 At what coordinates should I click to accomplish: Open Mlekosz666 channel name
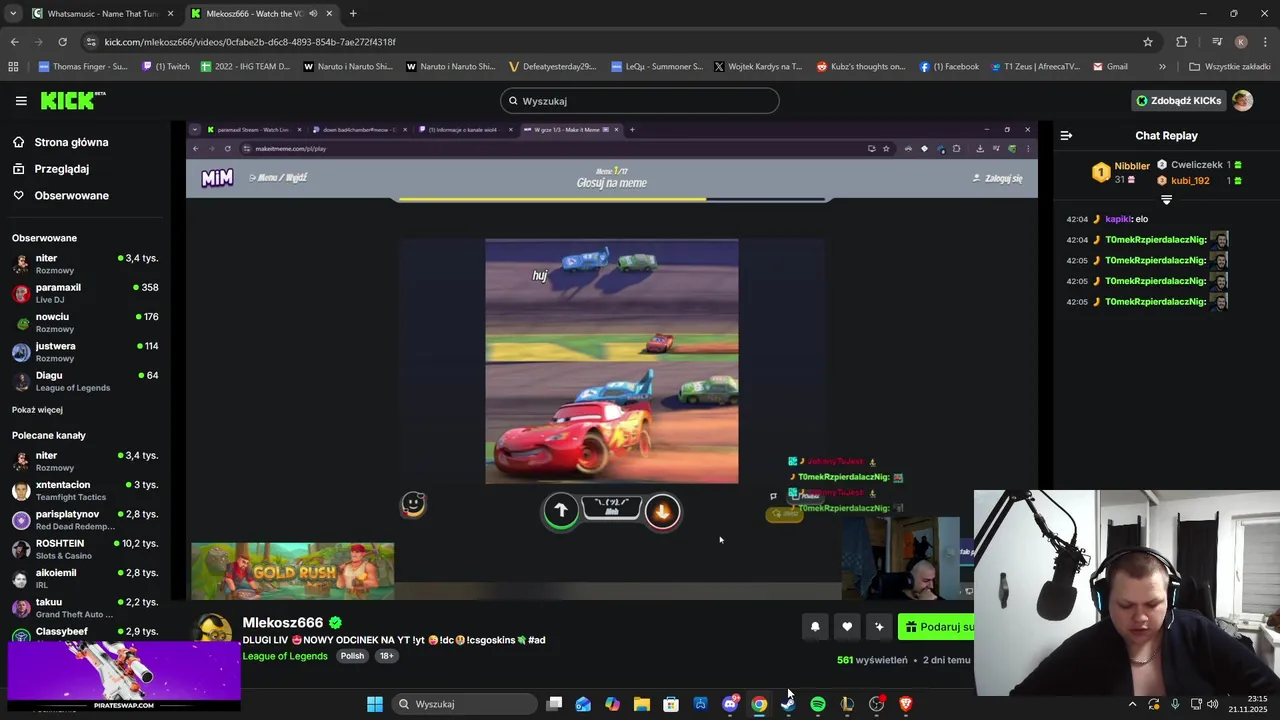(x=283, y=623)
